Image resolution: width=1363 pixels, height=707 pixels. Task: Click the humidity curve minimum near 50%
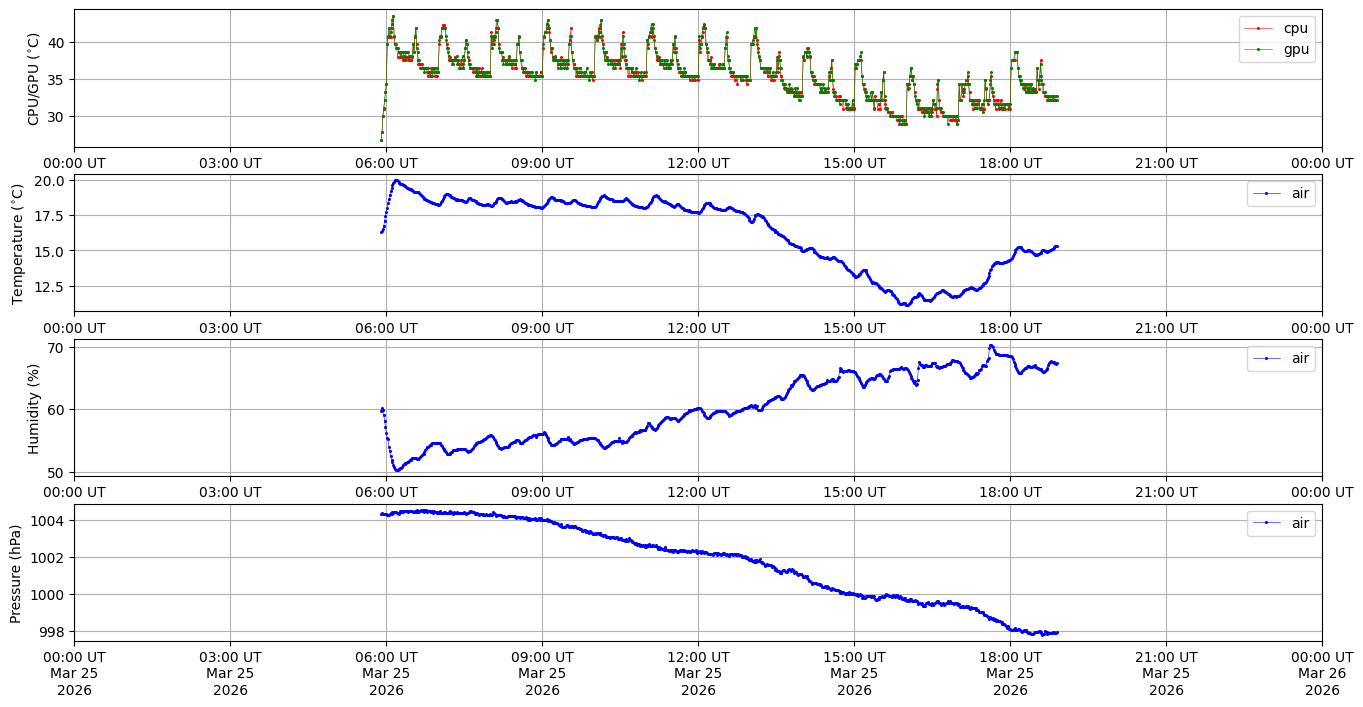[x=397, y=469]
